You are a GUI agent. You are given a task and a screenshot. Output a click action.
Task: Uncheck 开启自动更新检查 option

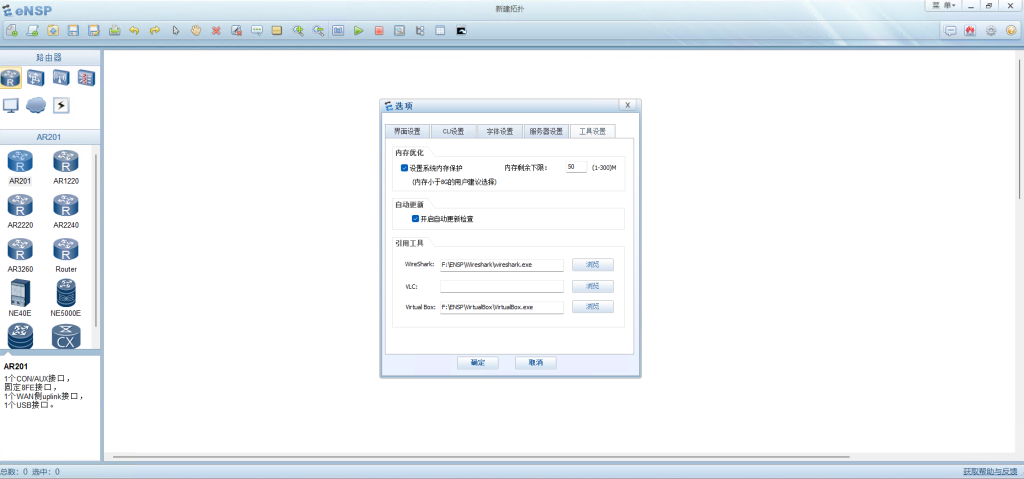tap(415, 218)
